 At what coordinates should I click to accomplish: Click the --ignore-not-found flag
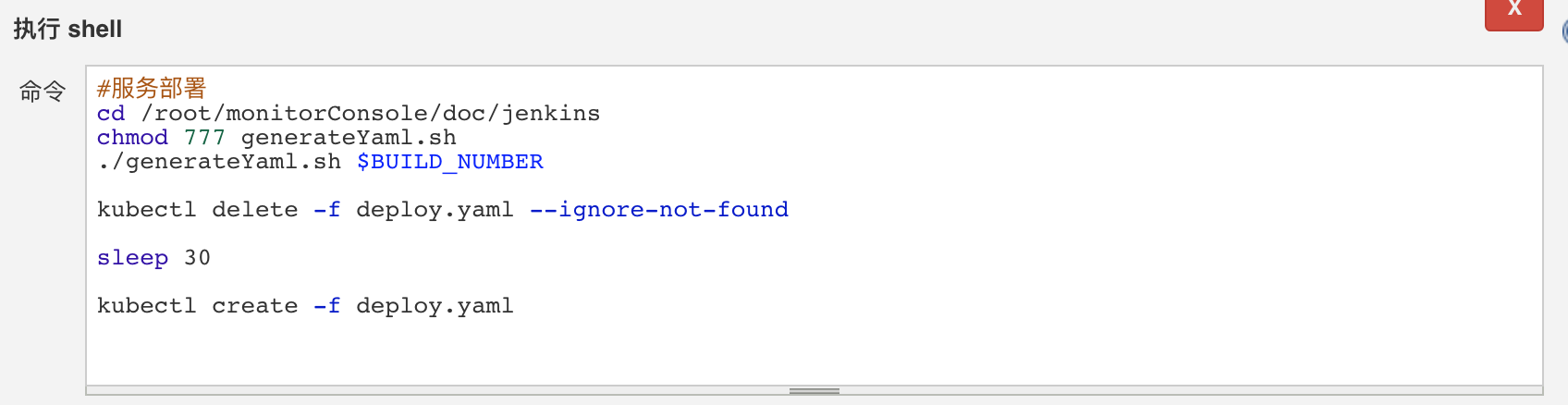[x=659, y=210]
